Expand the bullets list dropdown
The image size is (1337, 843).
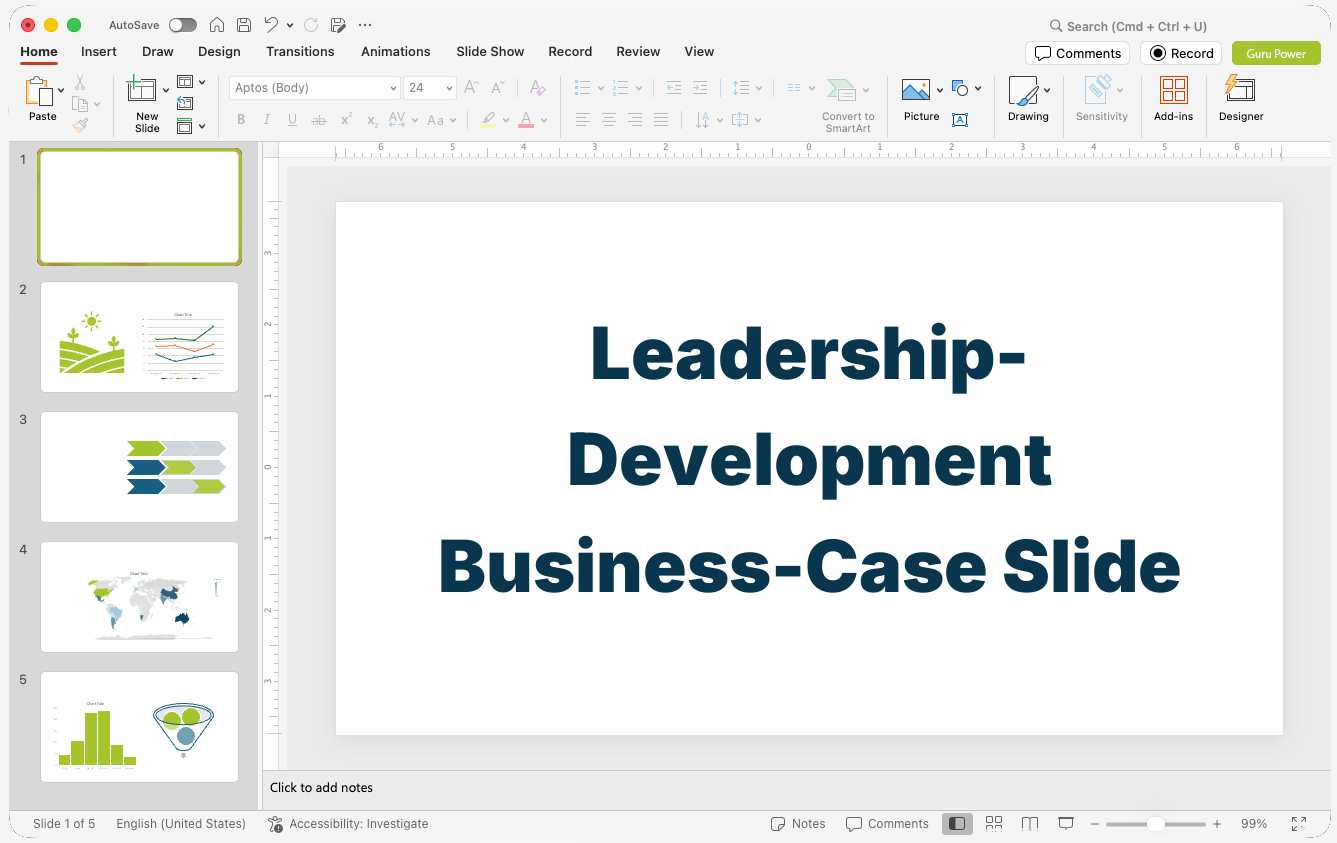point(601,88)
